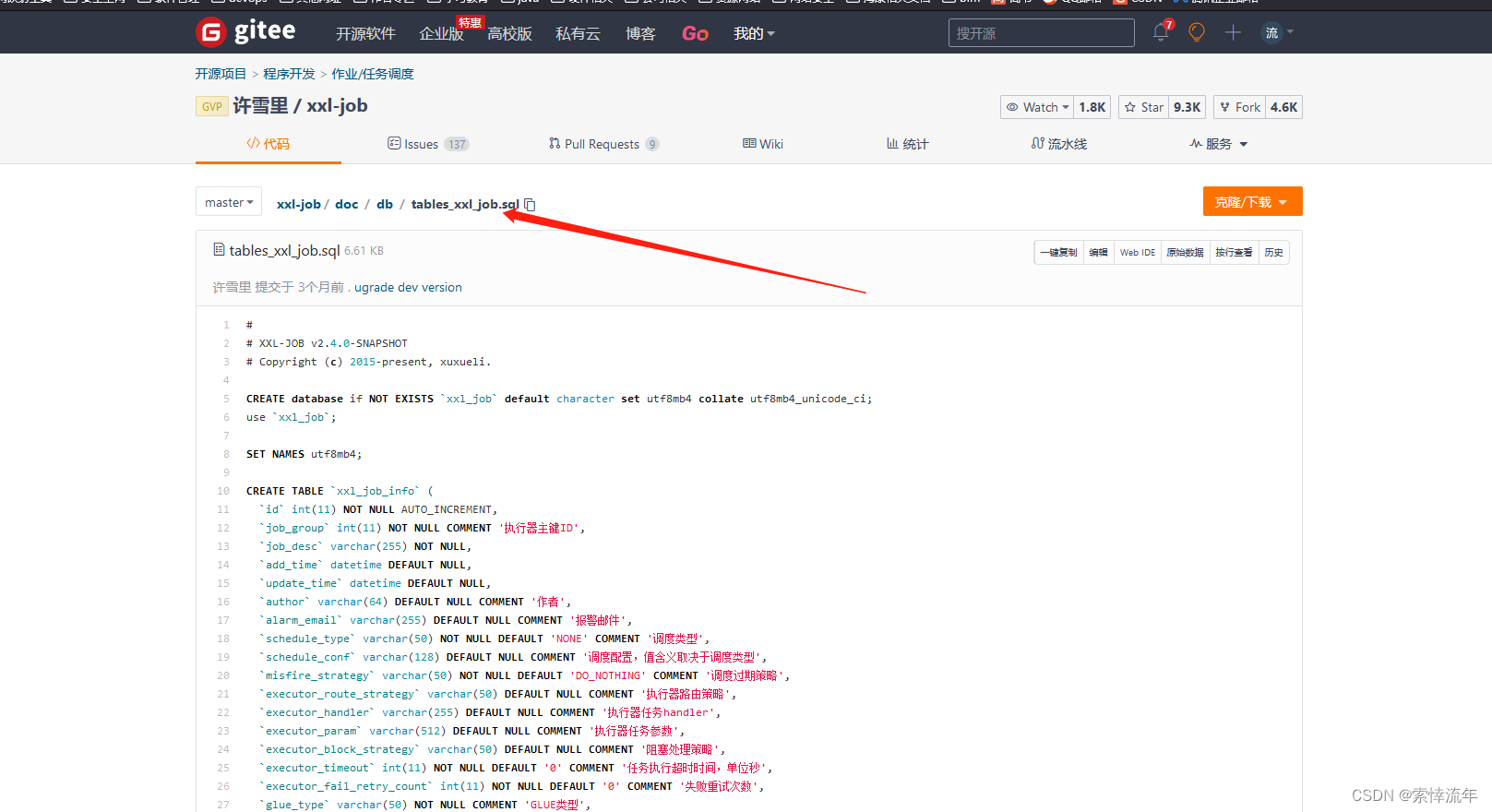The width and height of the screenshot is (1492, 812).
Task: Click the 编辑 button
Action: tap(1098, 252)
